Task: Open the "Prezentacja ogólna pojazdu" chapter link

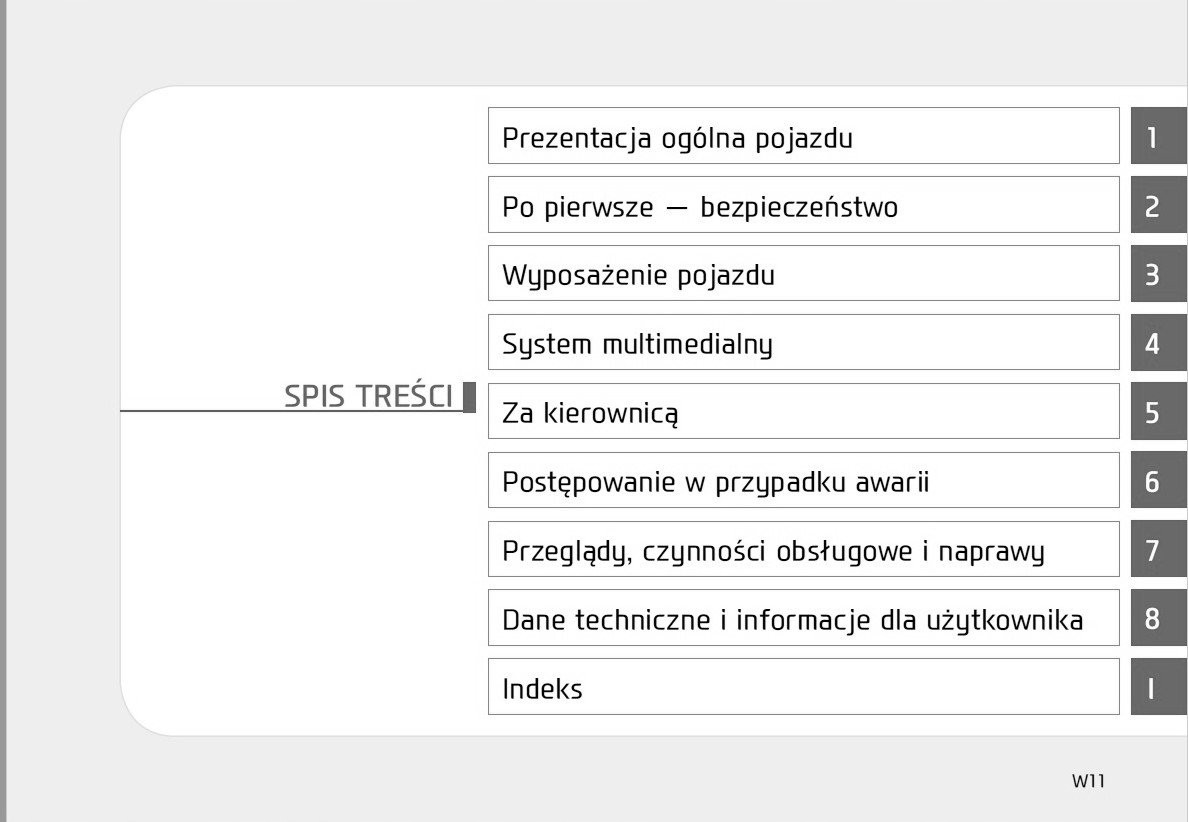Action: pos(803,136)
